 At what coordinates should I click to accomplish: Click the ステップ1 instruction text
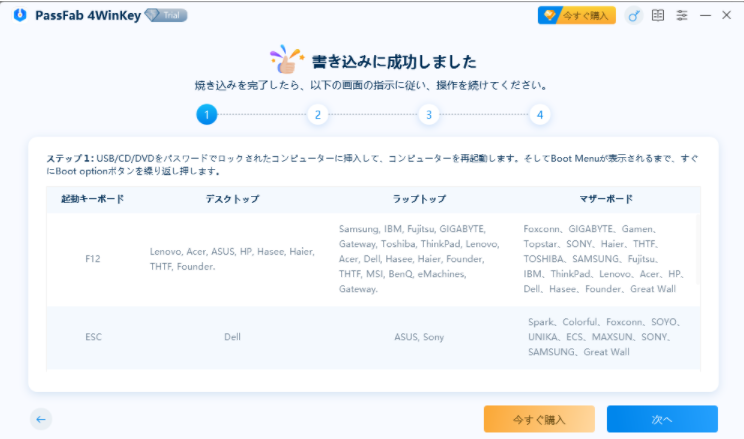373,165
